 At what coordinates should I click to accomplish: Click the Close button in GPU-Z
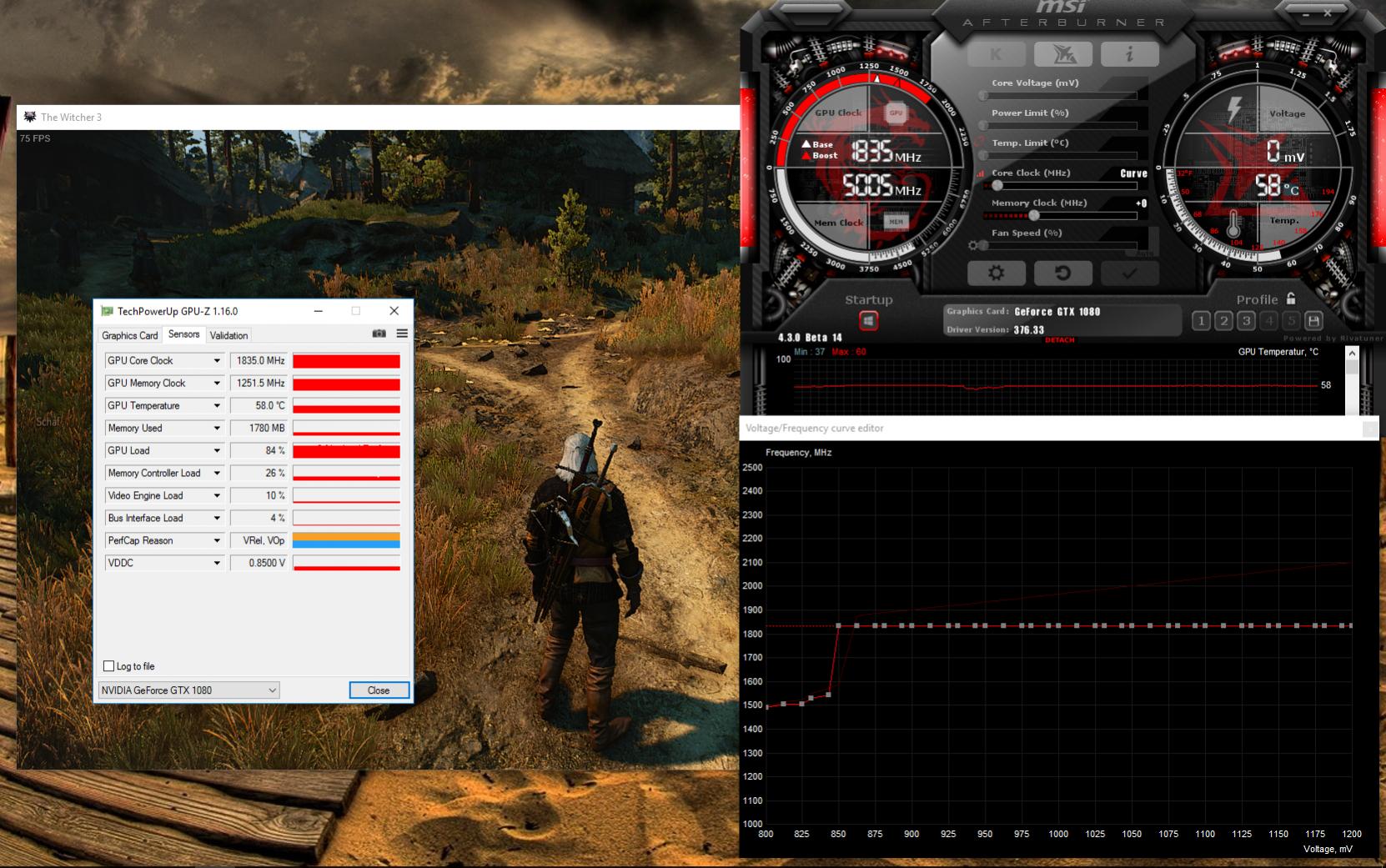[379, 690]
